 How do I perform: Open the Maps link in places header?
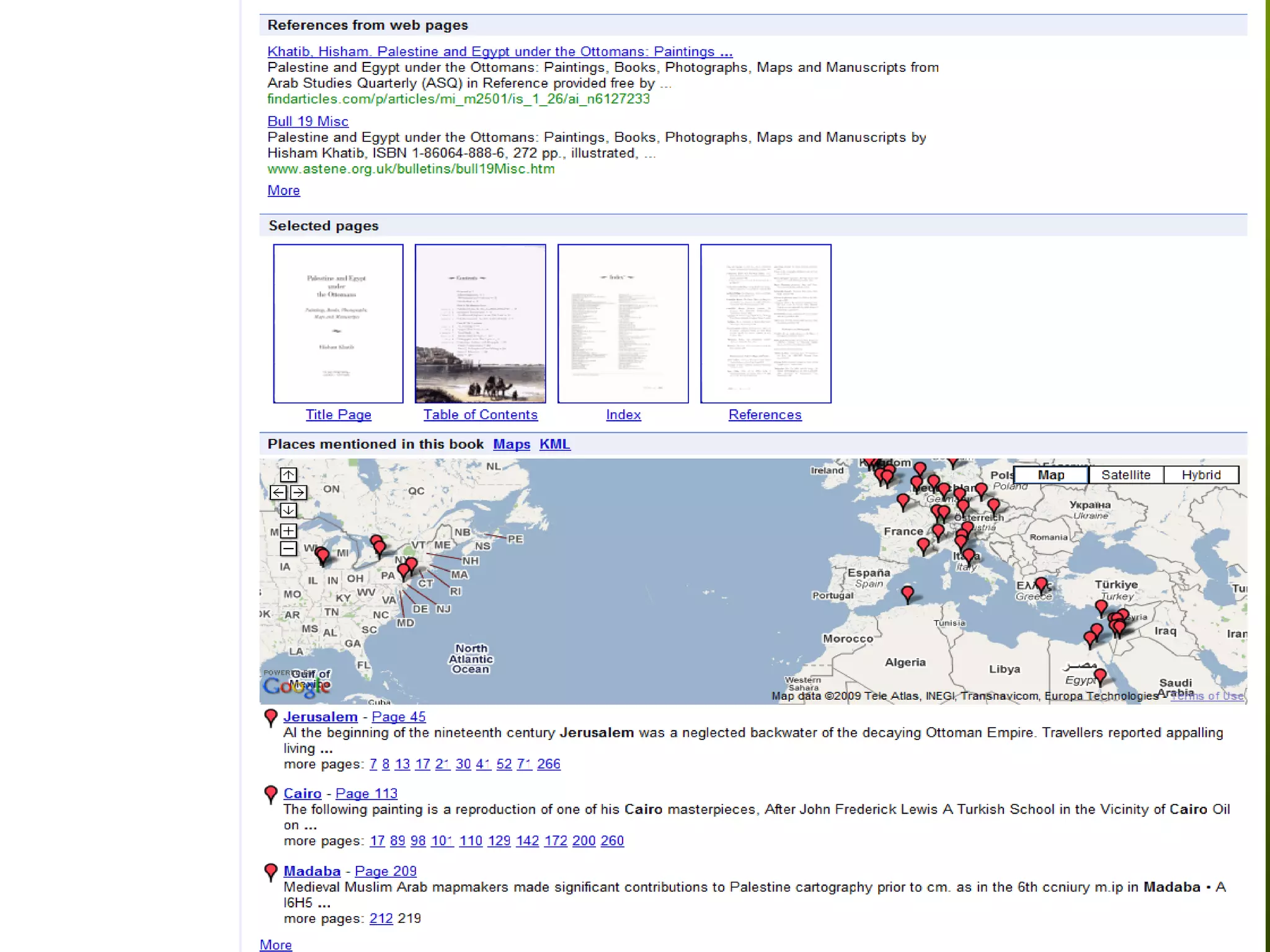(512, 444)
